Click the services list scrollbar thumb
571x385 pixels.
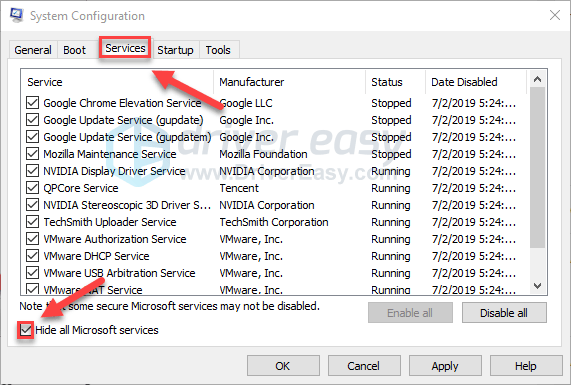[537, 168]
